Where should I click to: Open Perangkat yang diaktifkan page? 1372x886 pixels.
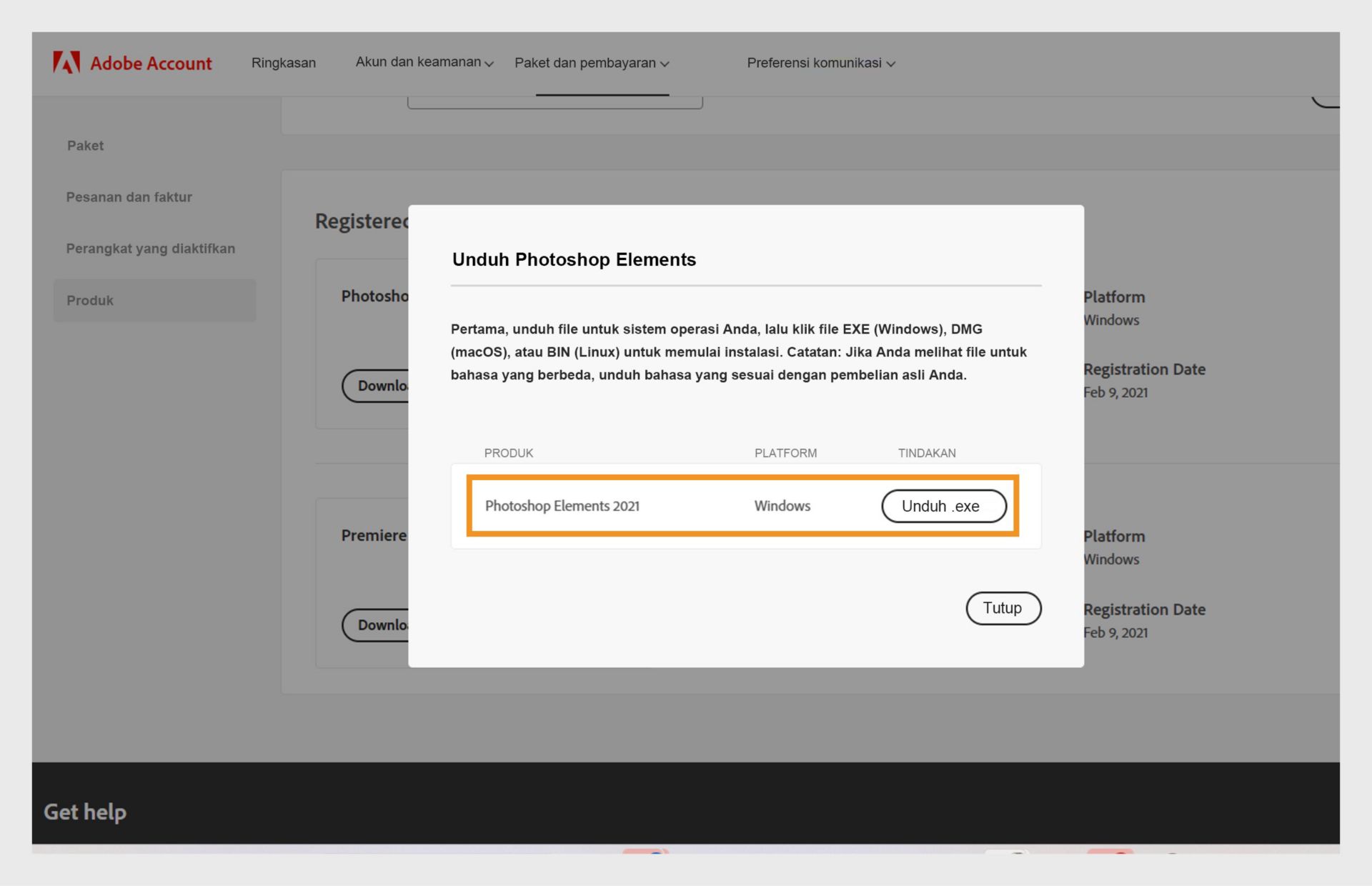tap(151, 248)
